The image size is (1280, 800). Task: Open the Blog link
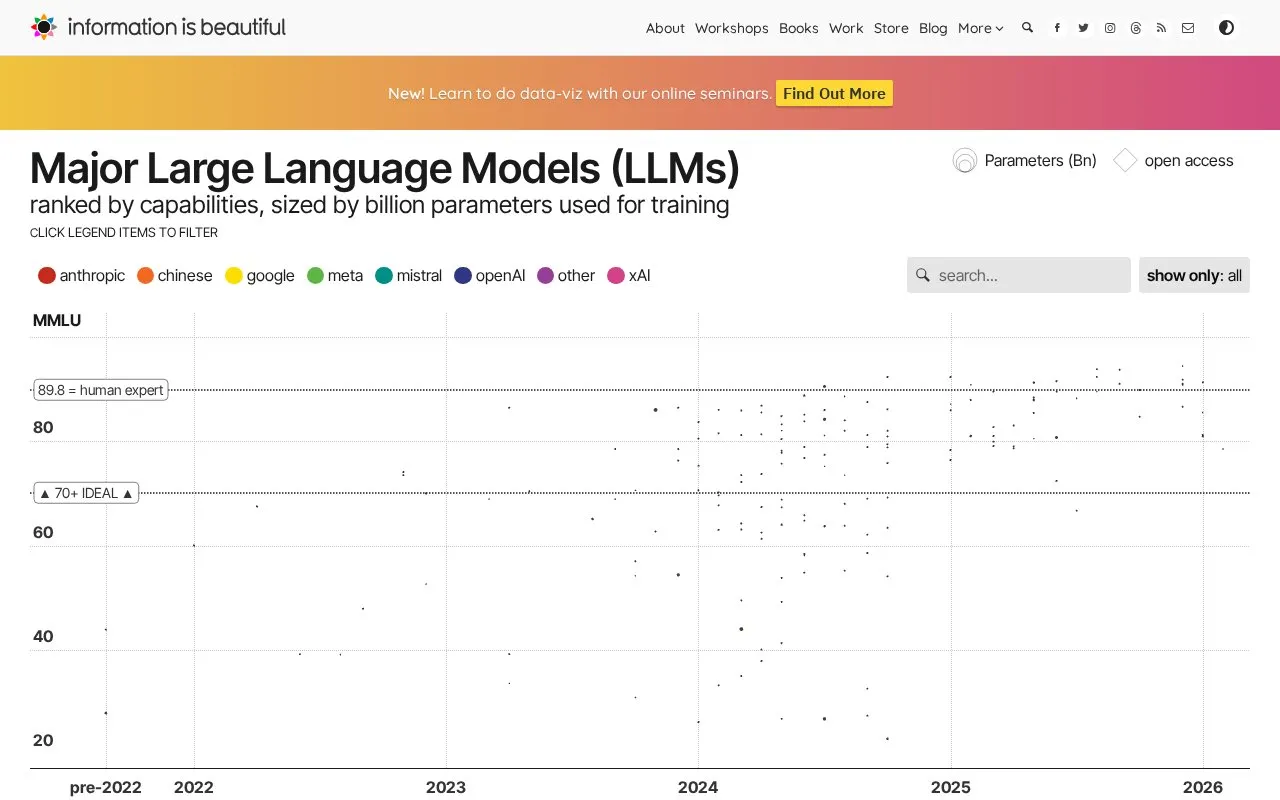[933, 28]
